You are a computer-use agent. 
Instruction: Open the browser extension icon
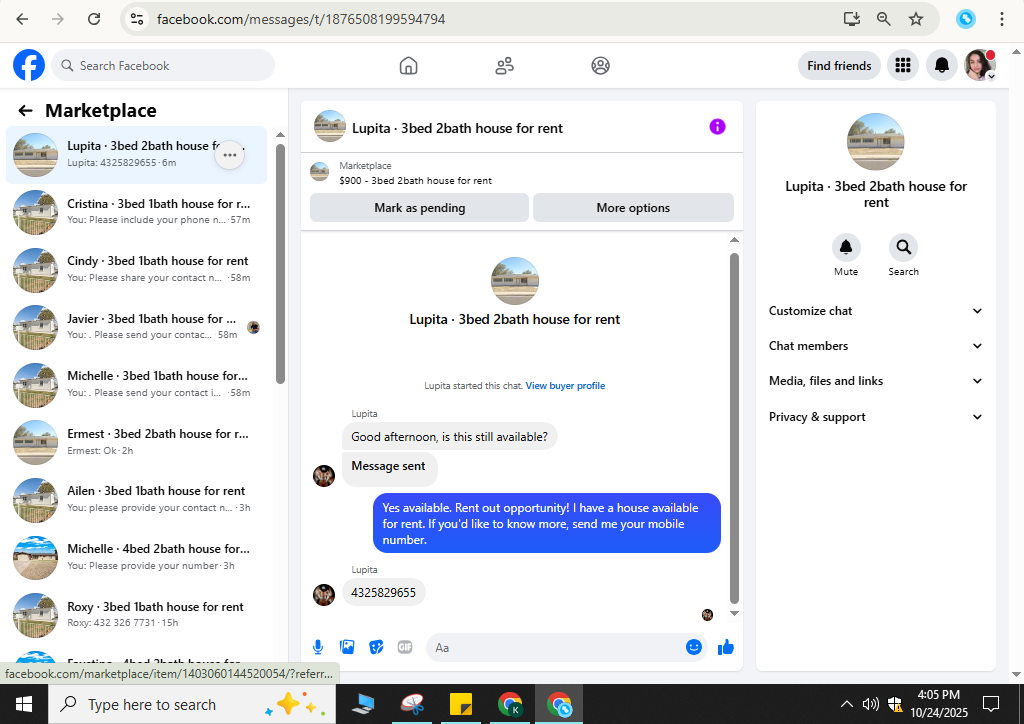[x=965, y=19]
